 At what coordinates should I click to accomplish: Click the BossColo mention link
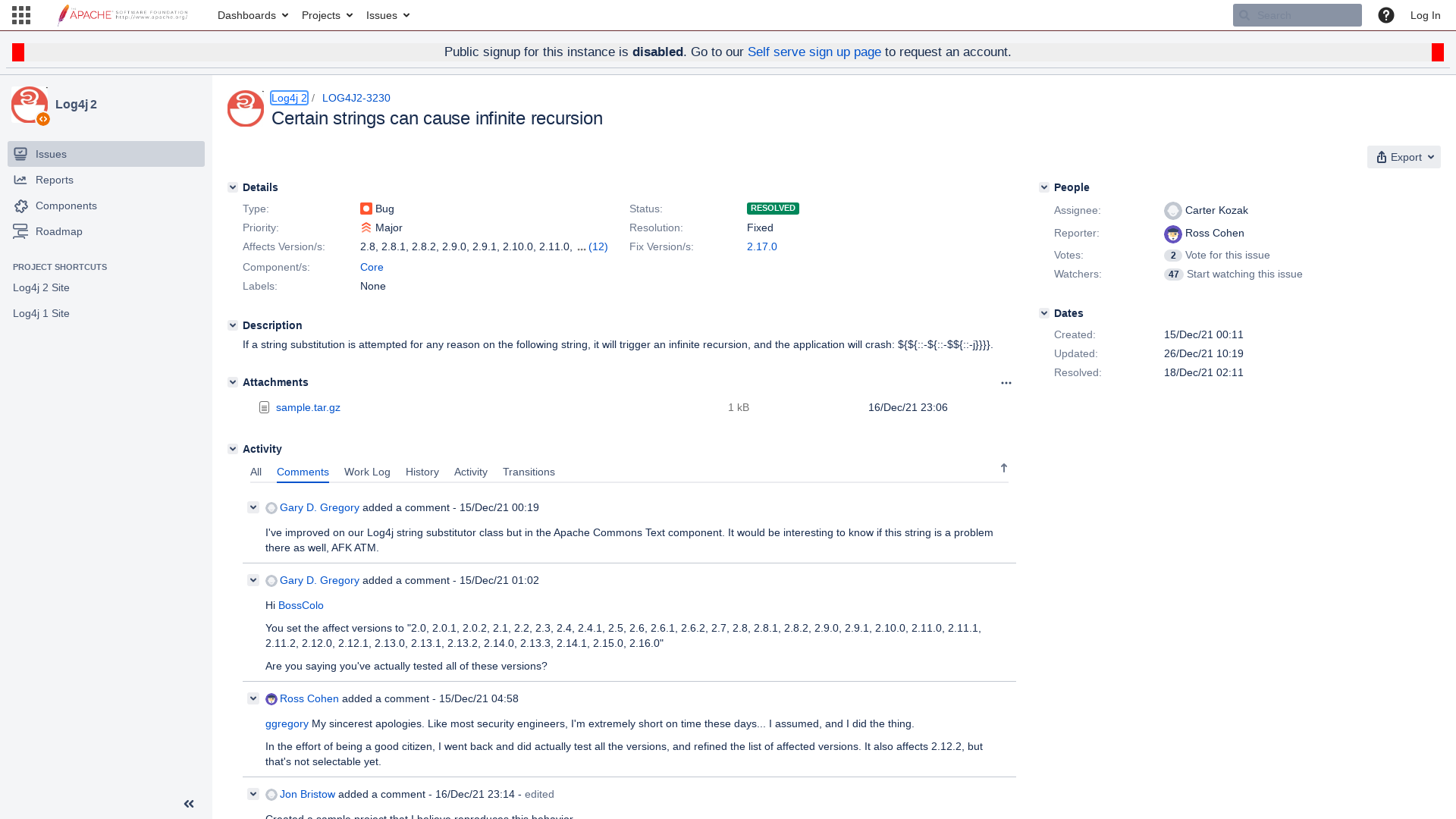301,605
